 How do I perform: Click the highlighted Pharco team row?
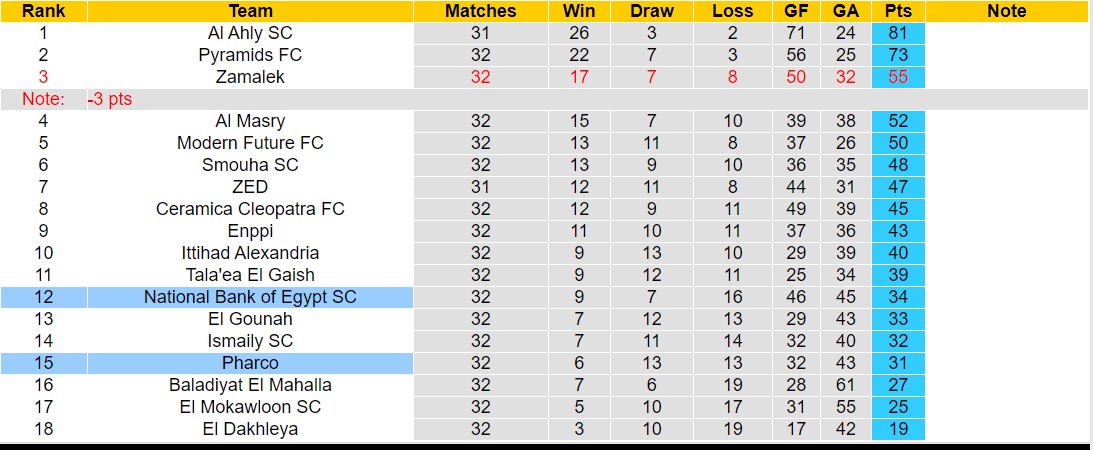tap(250, 363)
